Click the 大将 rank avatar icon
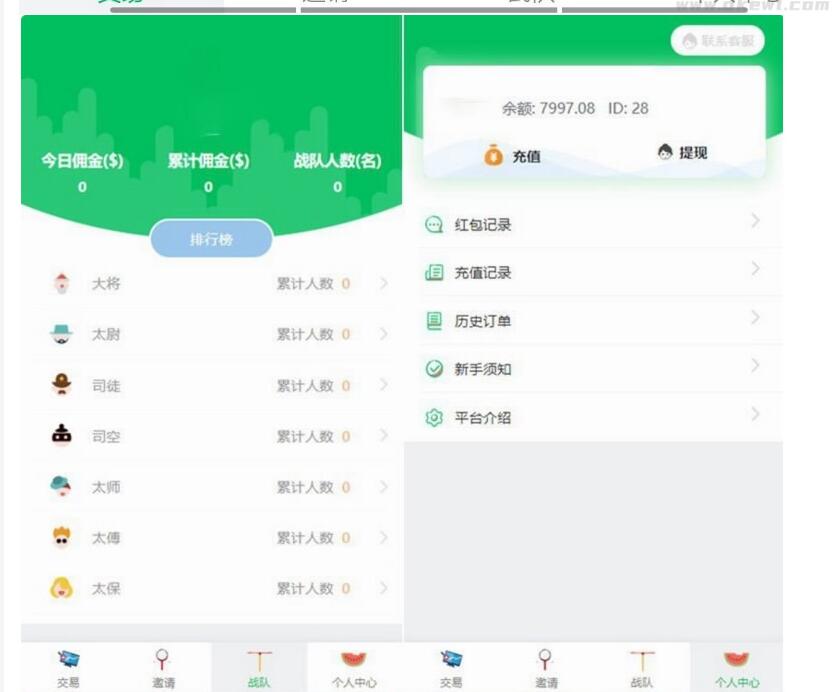Viewport: 833px width, 692px height. pos(62,284)
